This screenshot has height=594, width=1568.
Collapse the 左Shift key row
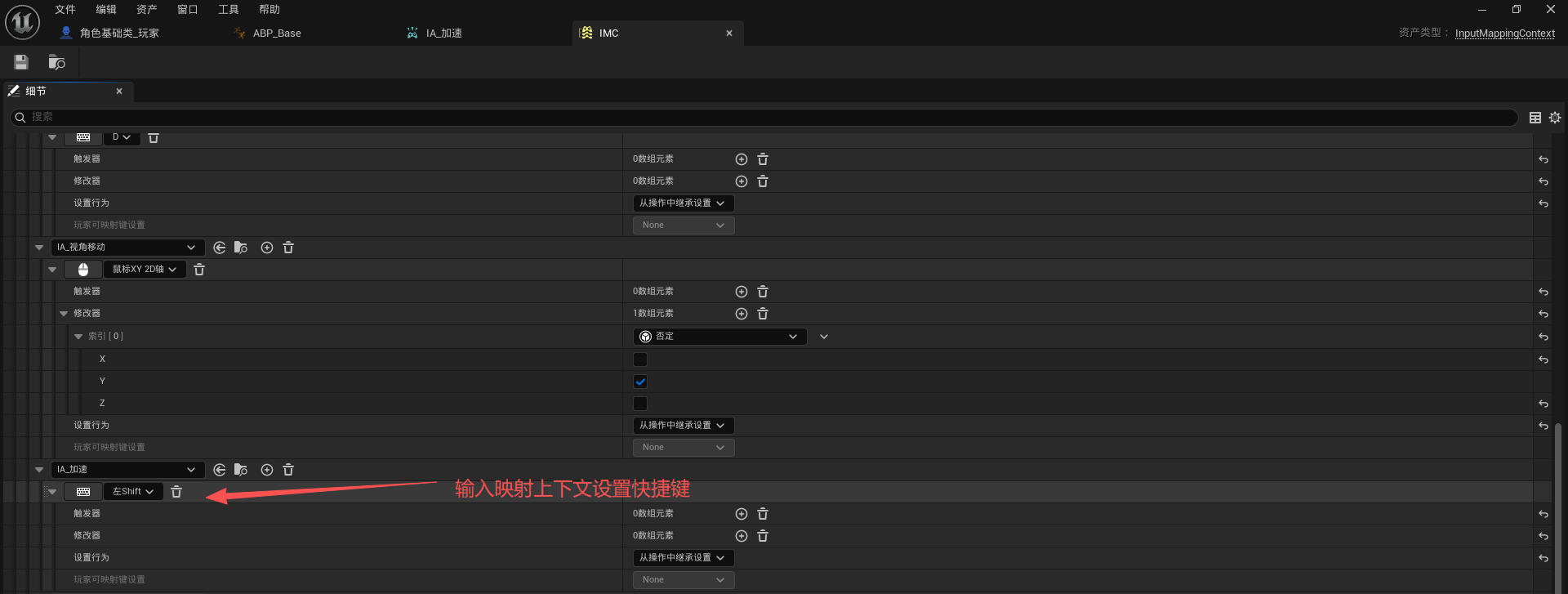(52, 492)
